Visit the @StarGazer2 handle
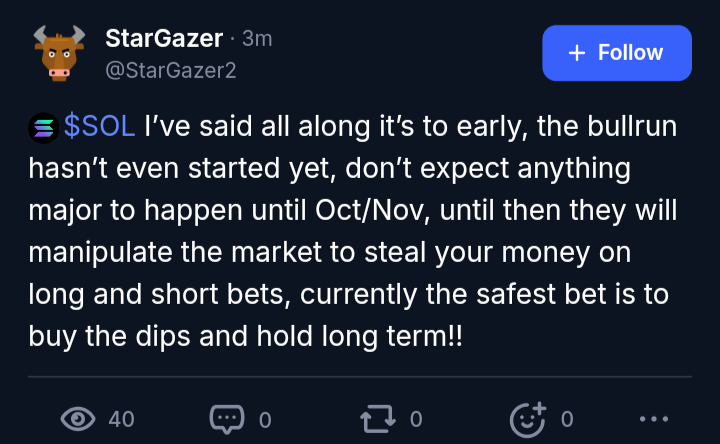The height and width of the screenshot is (444, 720). pyautogui.click(x=170, y=70)
